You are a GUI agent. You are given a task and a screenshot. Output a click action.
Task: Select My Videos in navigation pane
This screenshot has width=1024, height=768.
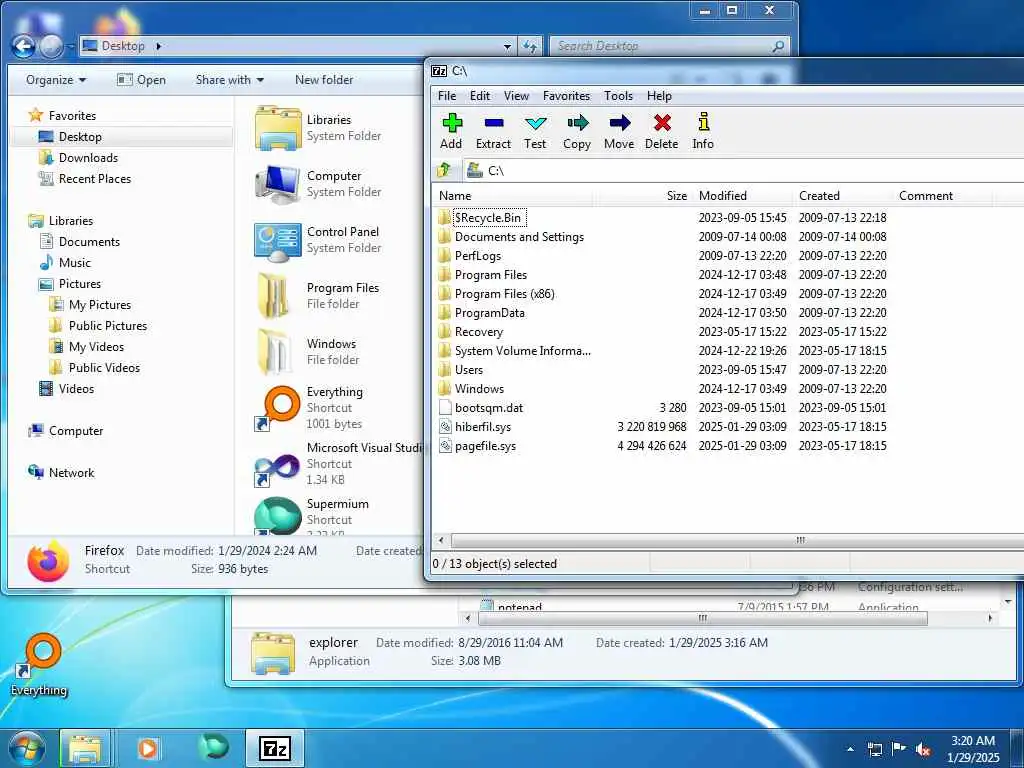[96, 347]
